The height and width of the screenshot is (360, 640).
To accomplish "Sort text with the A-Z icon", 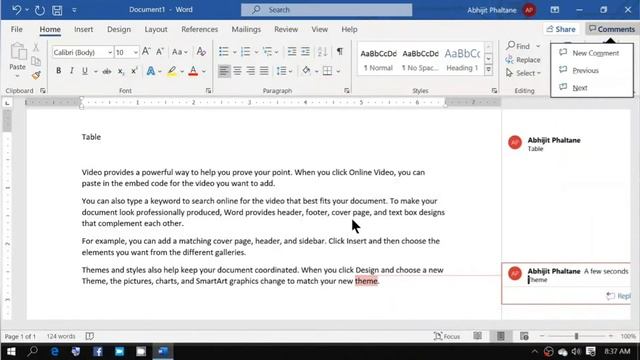I will coord(322,51).
